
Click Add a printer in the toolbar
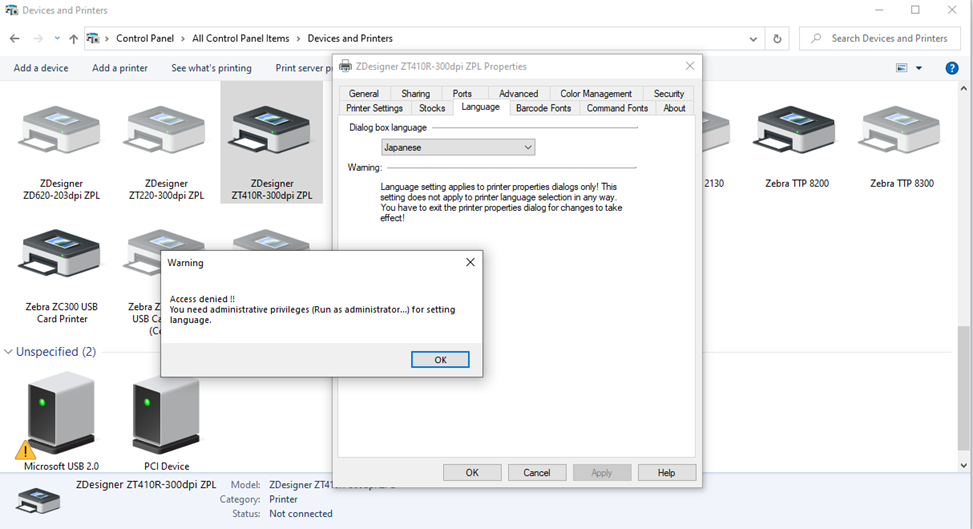(x=120, y=68)
